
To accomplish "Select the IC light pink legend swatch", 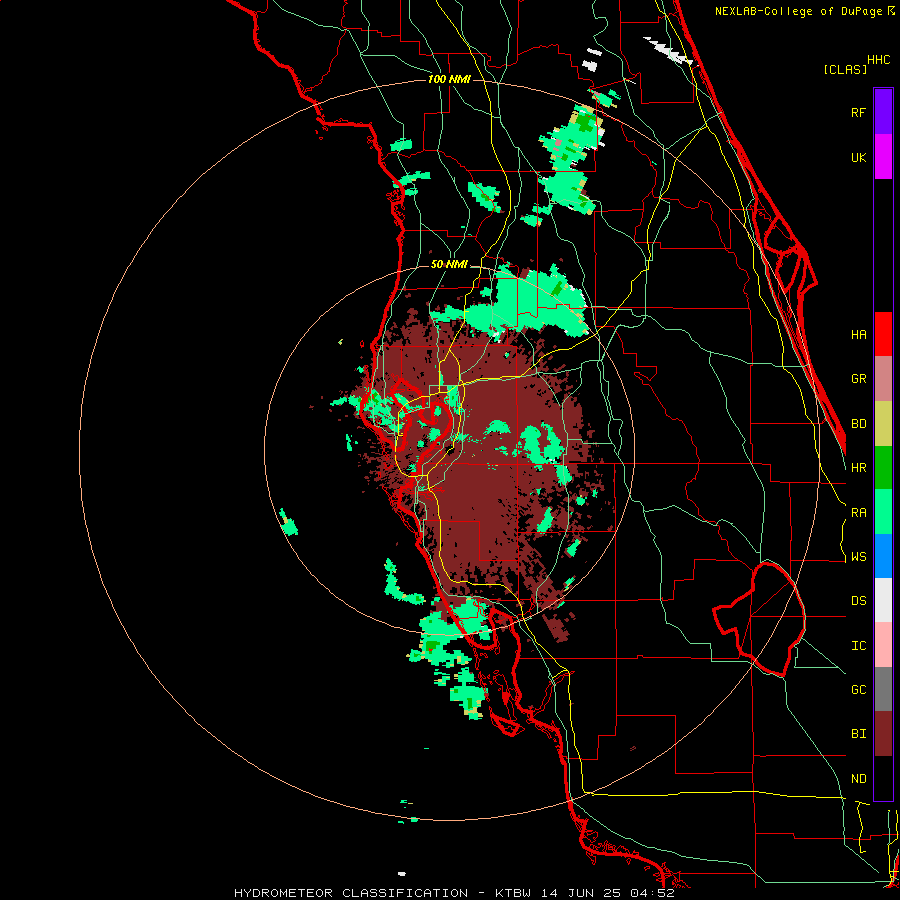I will (883, 645).
